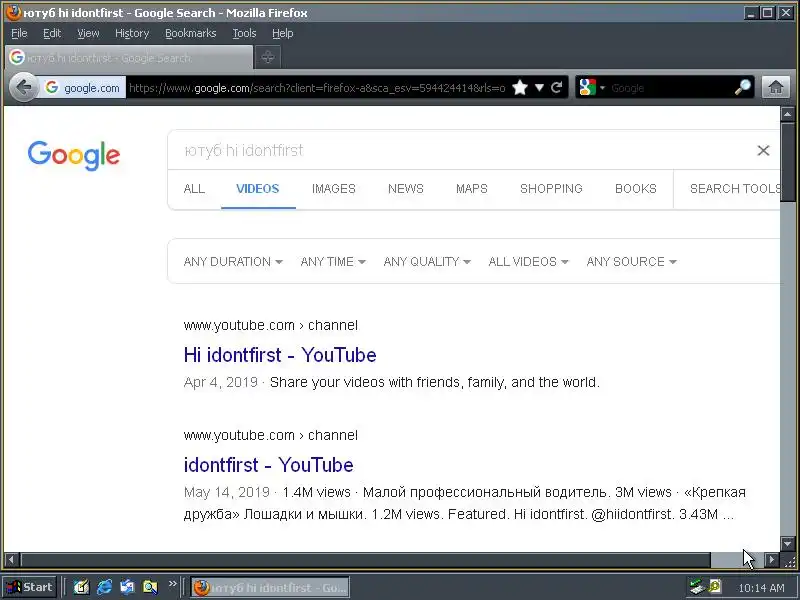
Task: Expand the ALL VIDEOS filter
Action: [x=528, y=262]
